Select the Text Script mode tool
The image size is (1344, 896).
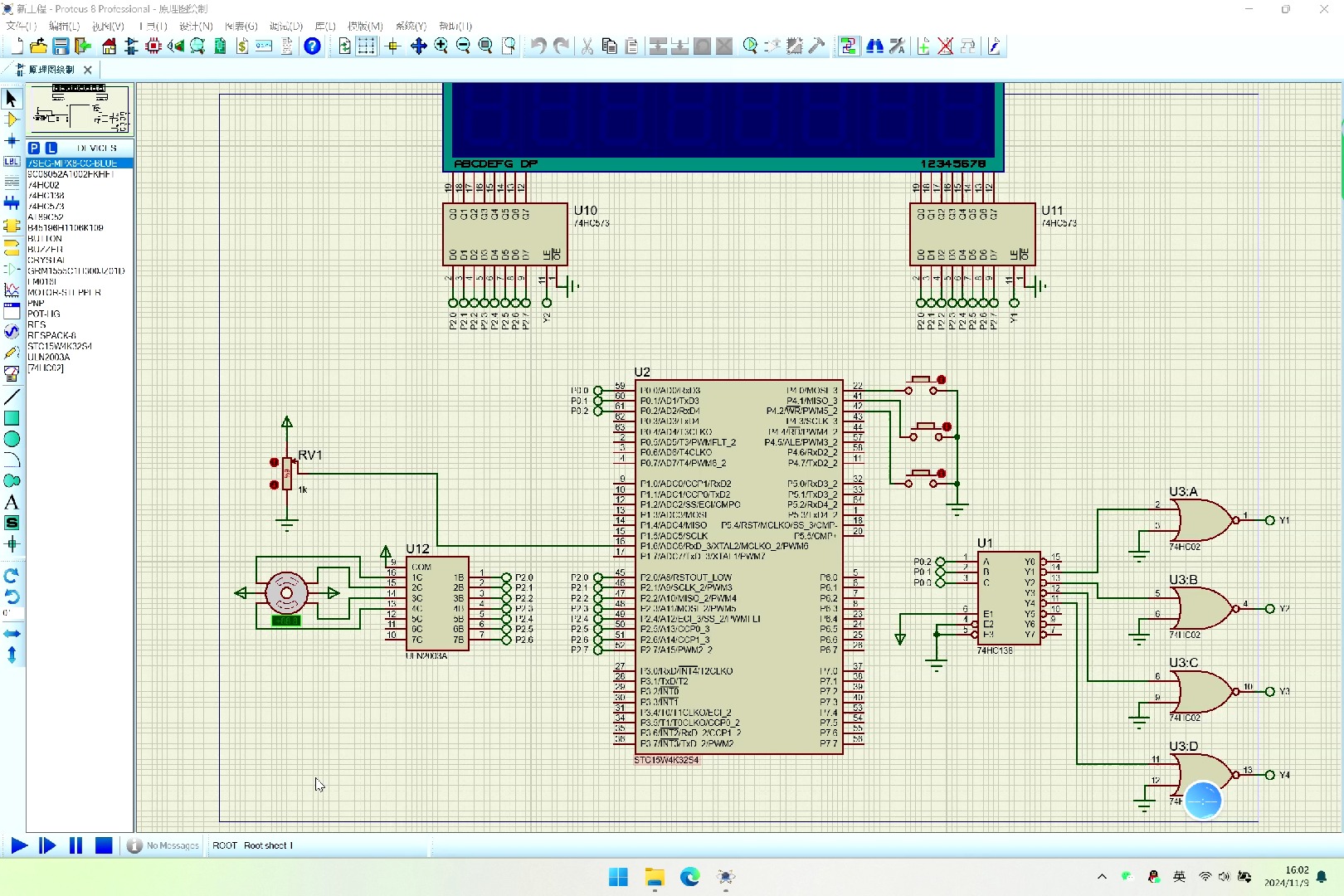(12, 183)
